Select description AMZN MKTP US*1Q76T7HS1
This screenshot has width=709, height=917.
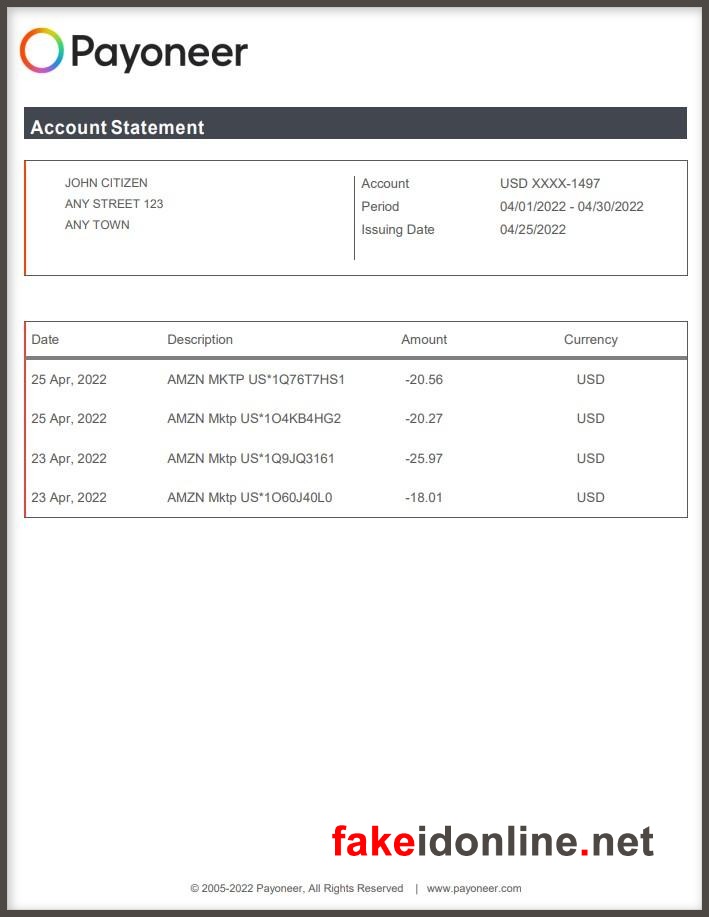[256, 380]
